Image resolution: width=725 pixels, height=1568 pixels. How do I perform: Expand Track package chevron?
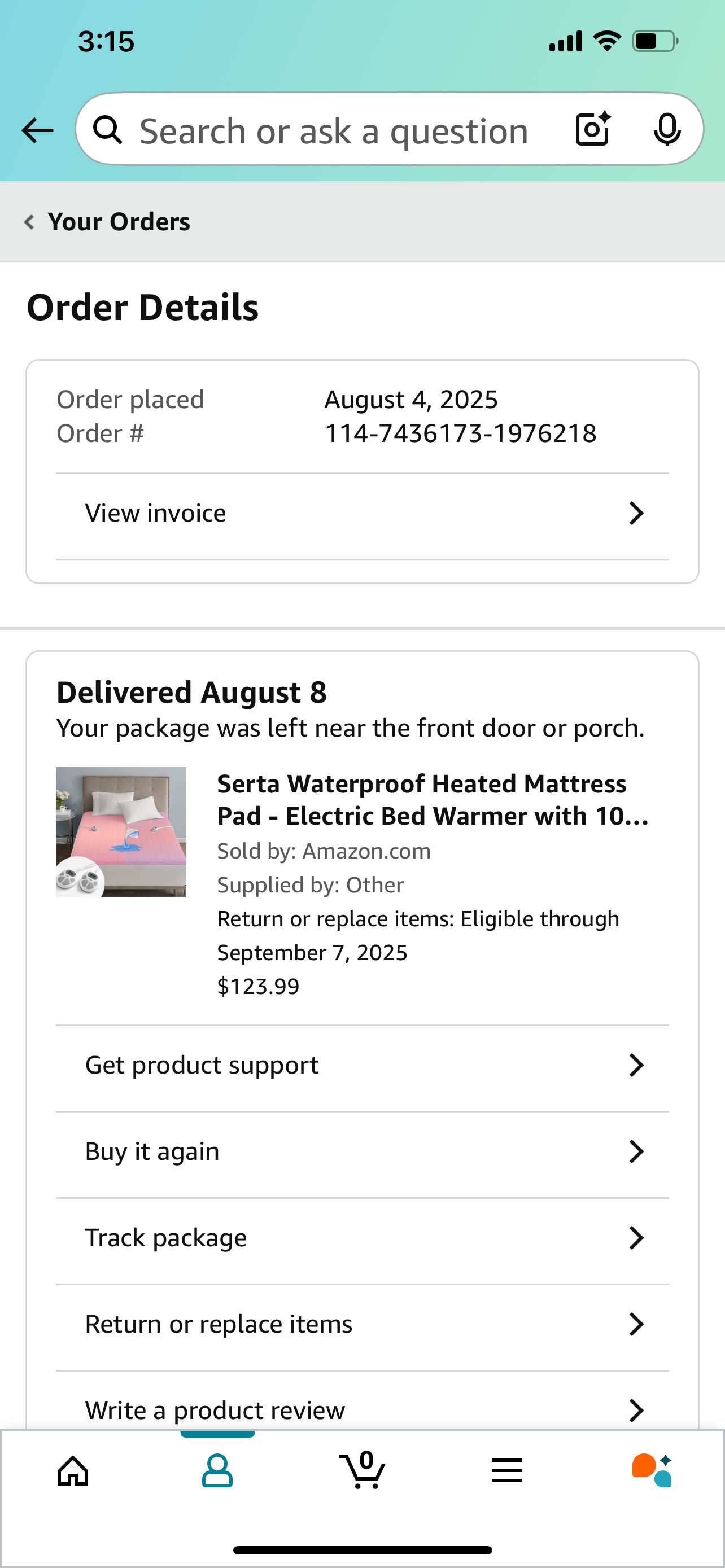636,1238
